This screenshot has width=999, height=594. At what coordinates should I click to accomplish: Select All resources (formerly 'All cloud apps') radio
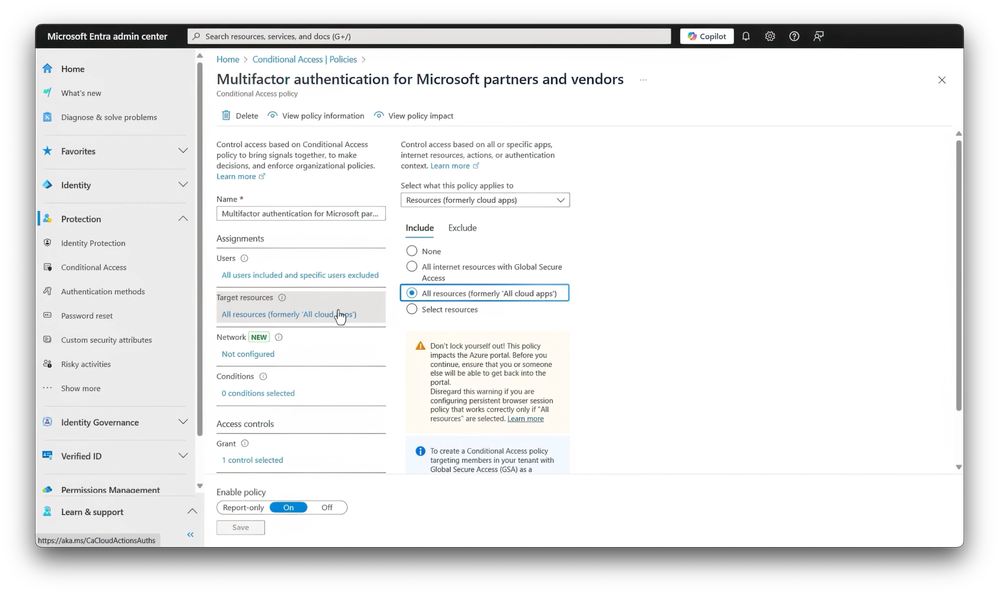[412, 293]
